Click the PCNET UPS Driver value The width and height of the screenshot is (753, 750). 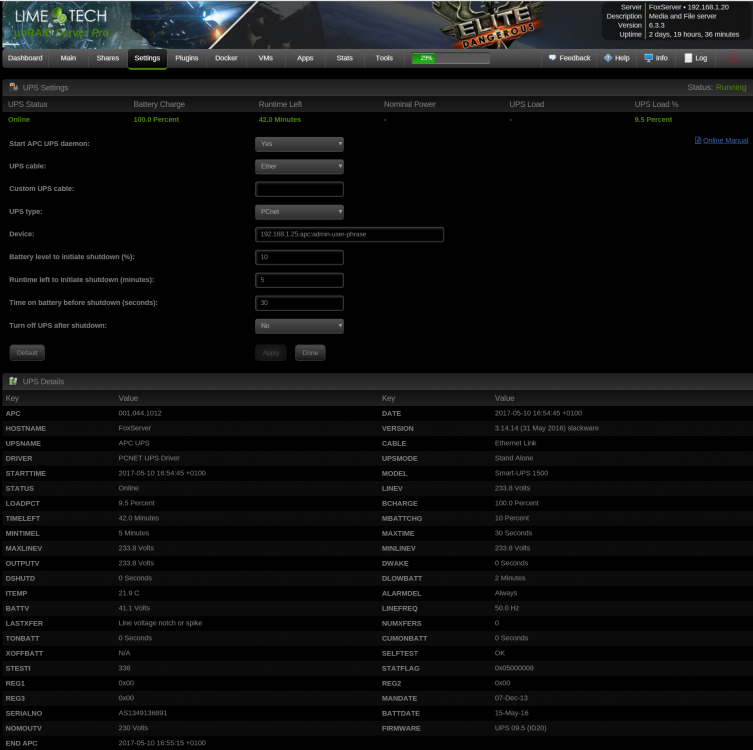149,458
